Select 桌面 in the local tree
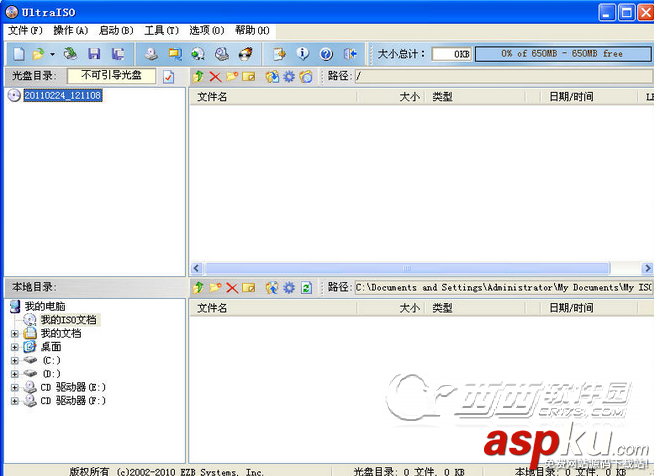 pyautogui.click(x=51, y=347)
